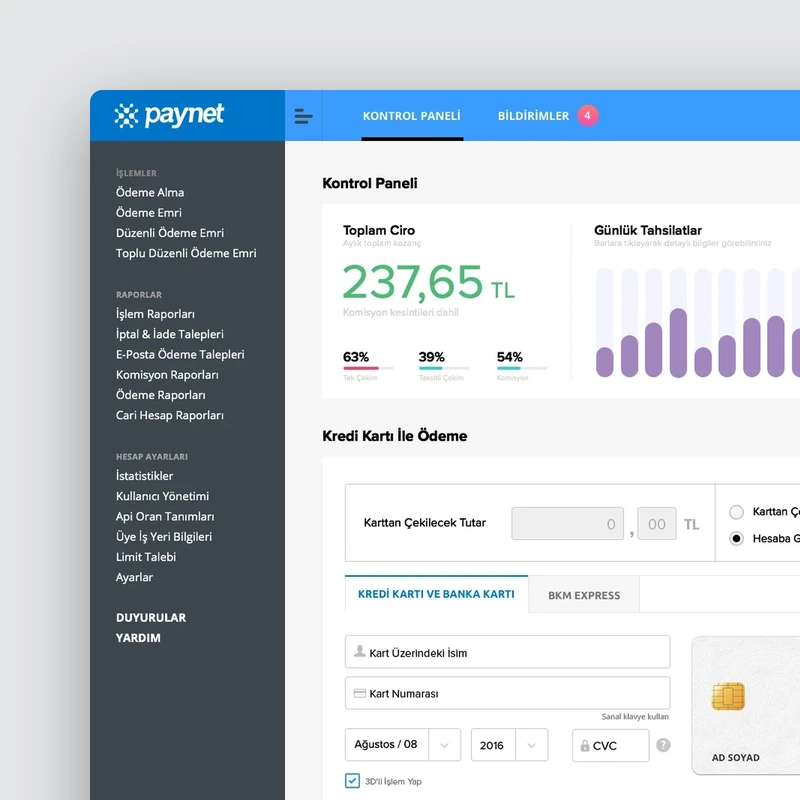Open Limit Talebi
800x800 pixels.
[x=145, y=557]
